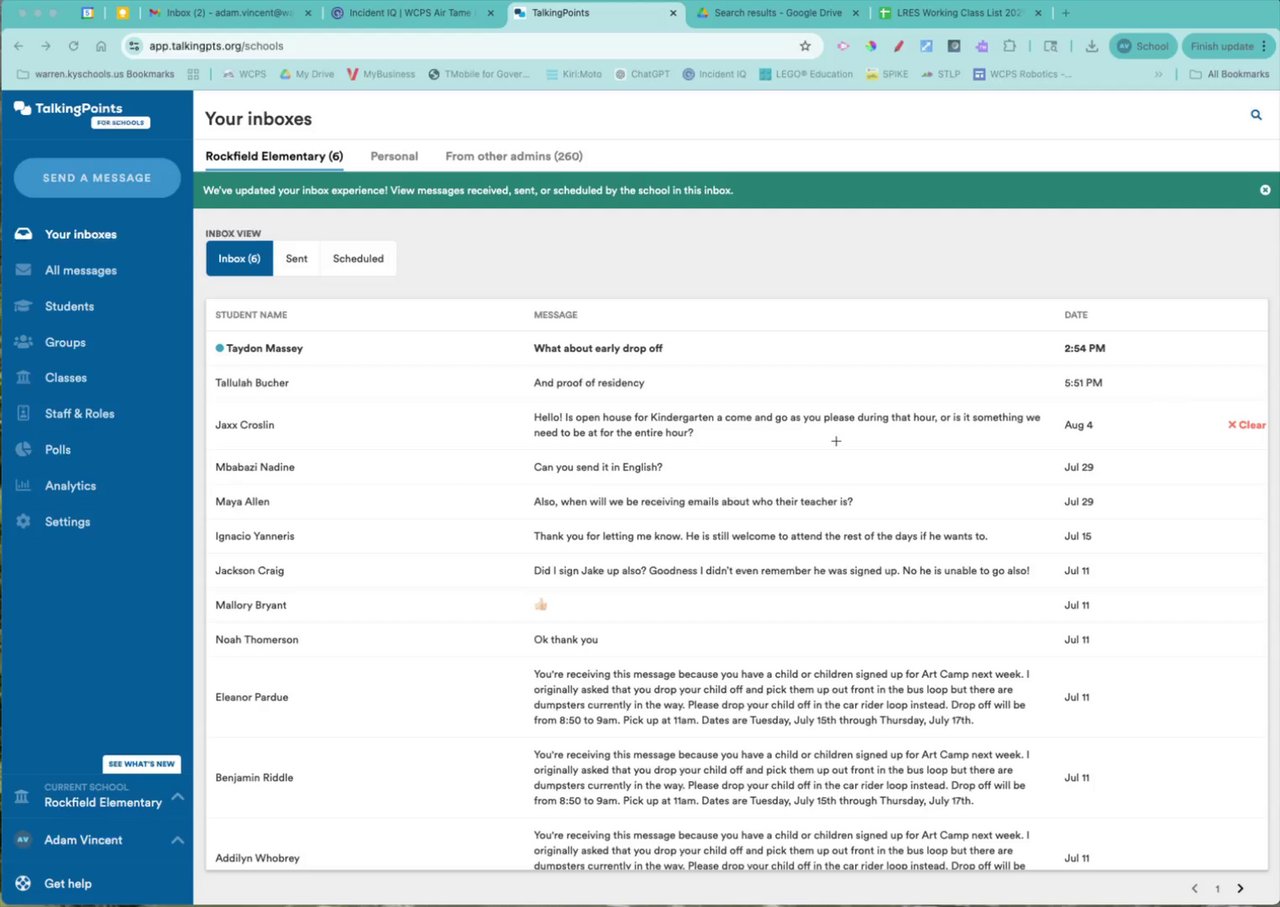Go to previous inbox page arrow
1280x907 pixels.
1194,888
